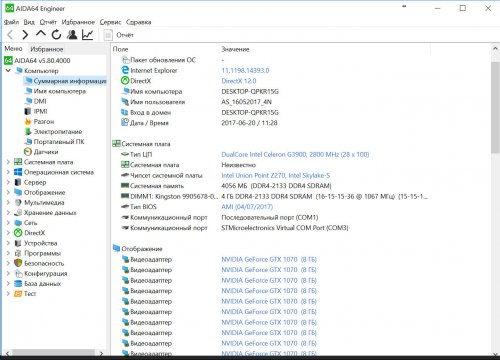Click the Конфигурация tree icon
This screenshot has height=360, width=500.
tap(18, 273)
